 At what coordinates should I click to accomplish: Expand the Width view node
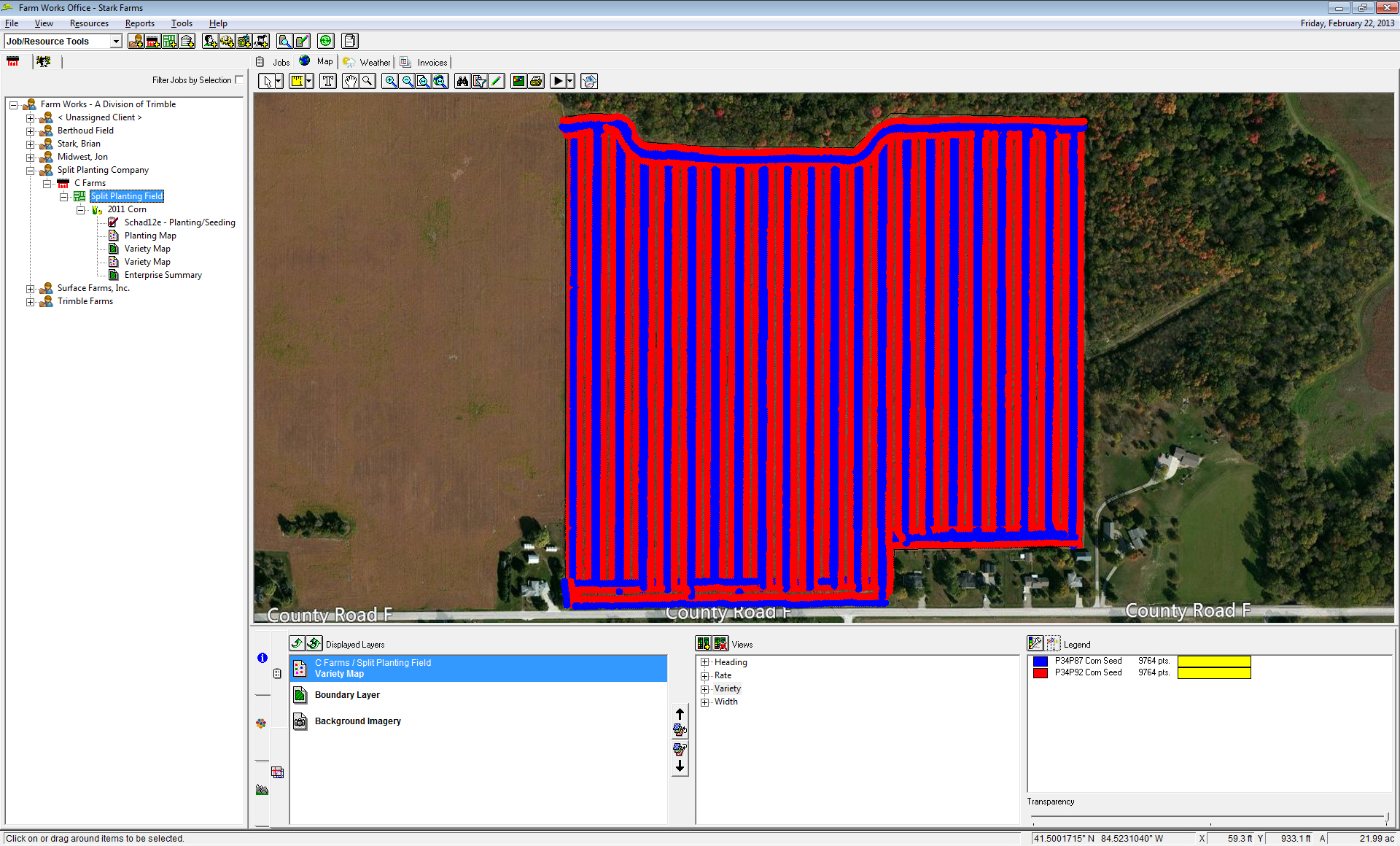[x=705, y=702]
